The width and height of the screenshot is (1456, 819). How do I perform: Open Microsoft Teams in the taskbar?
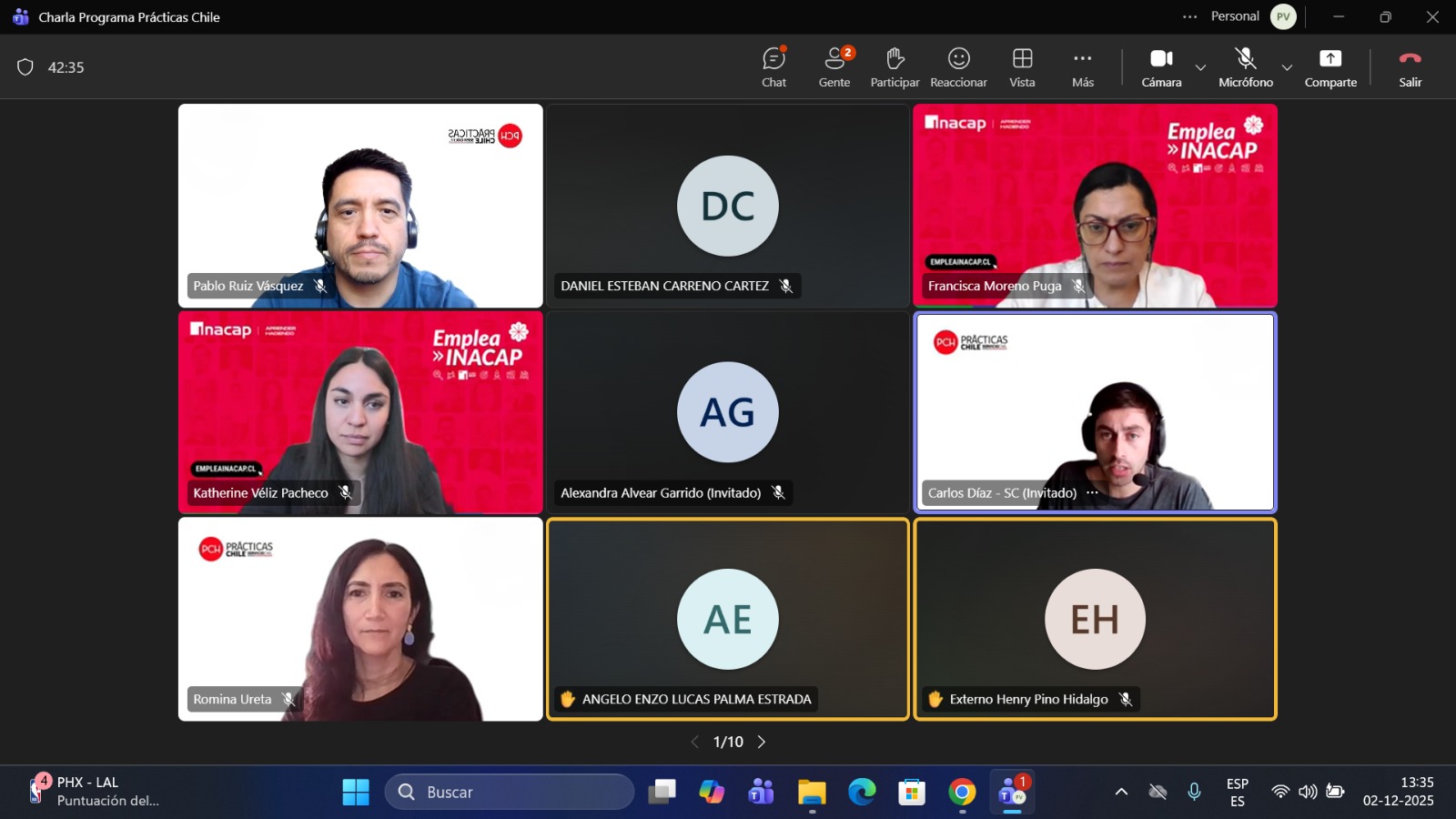coord(1012,793)
